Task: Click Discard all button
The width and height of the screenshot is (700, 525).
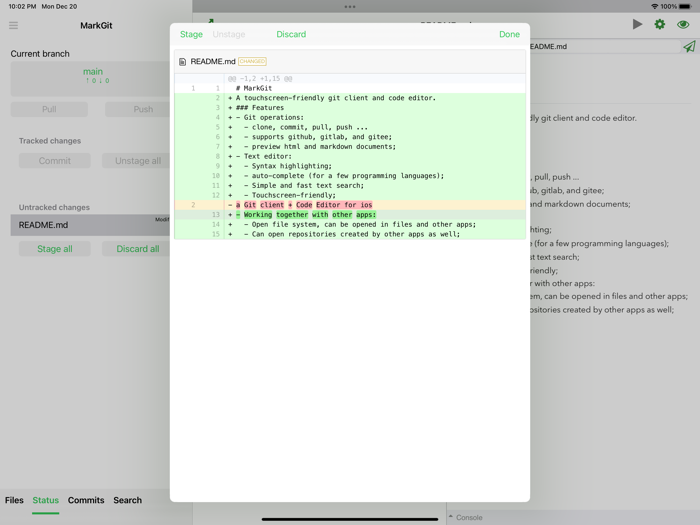Action: pyautogui.click(x=136, y=249)
